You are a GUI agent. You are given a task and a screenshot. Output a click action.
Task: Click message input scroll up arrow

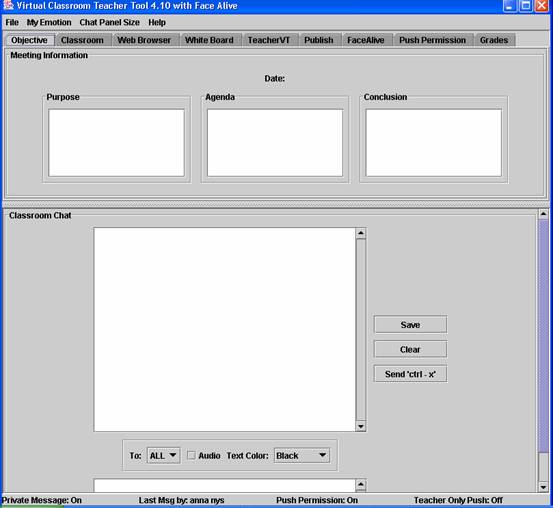[360, 484]
